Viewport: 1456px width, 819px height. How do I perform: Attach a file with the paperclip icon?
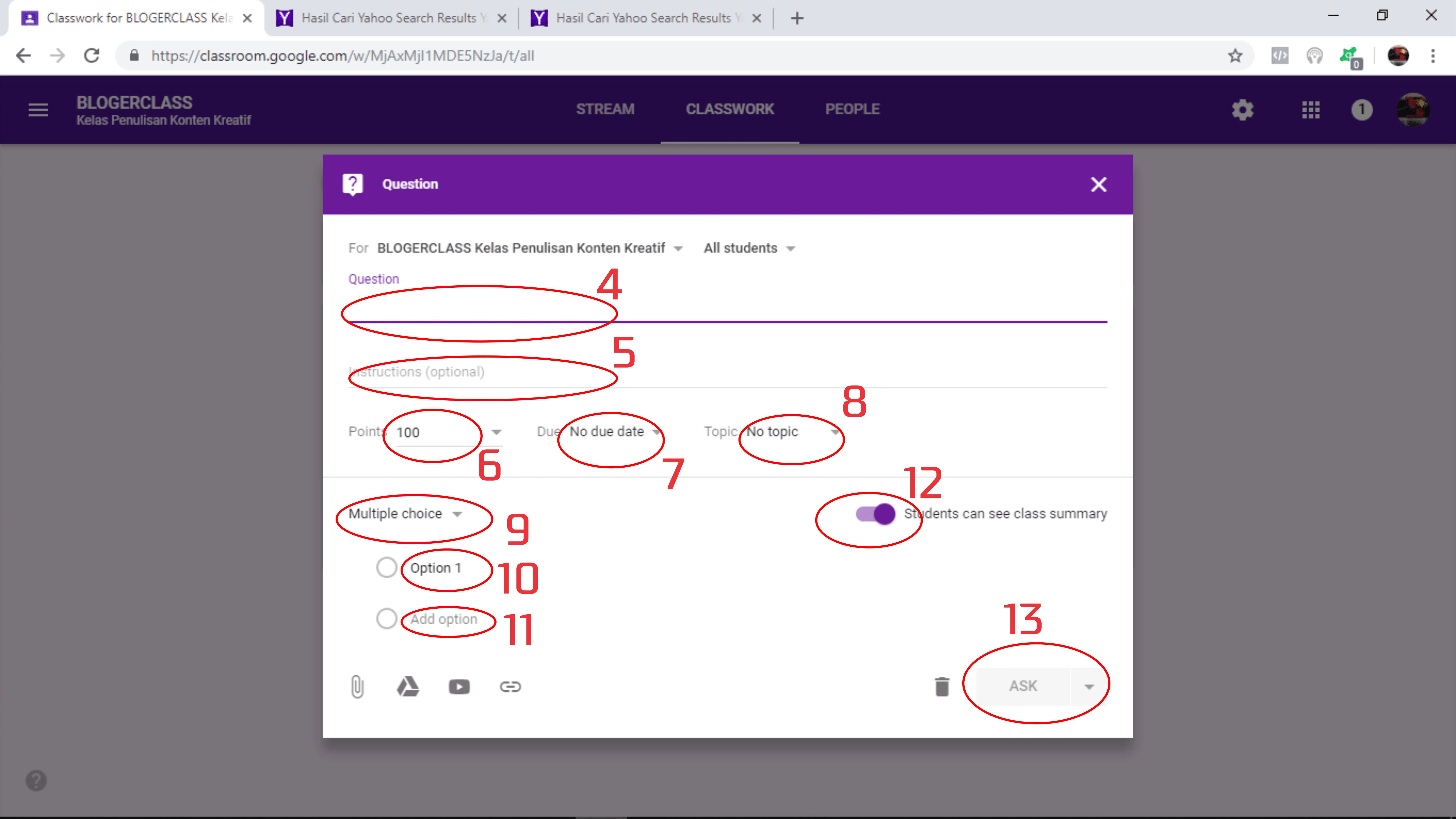click(x=357, y=687)
